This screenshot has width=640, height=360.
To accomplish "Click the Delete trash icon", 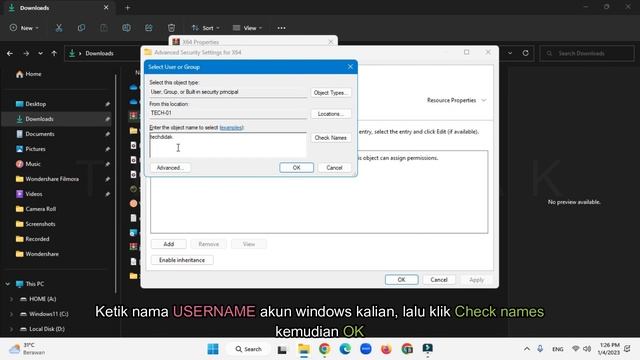I will 171,28.
